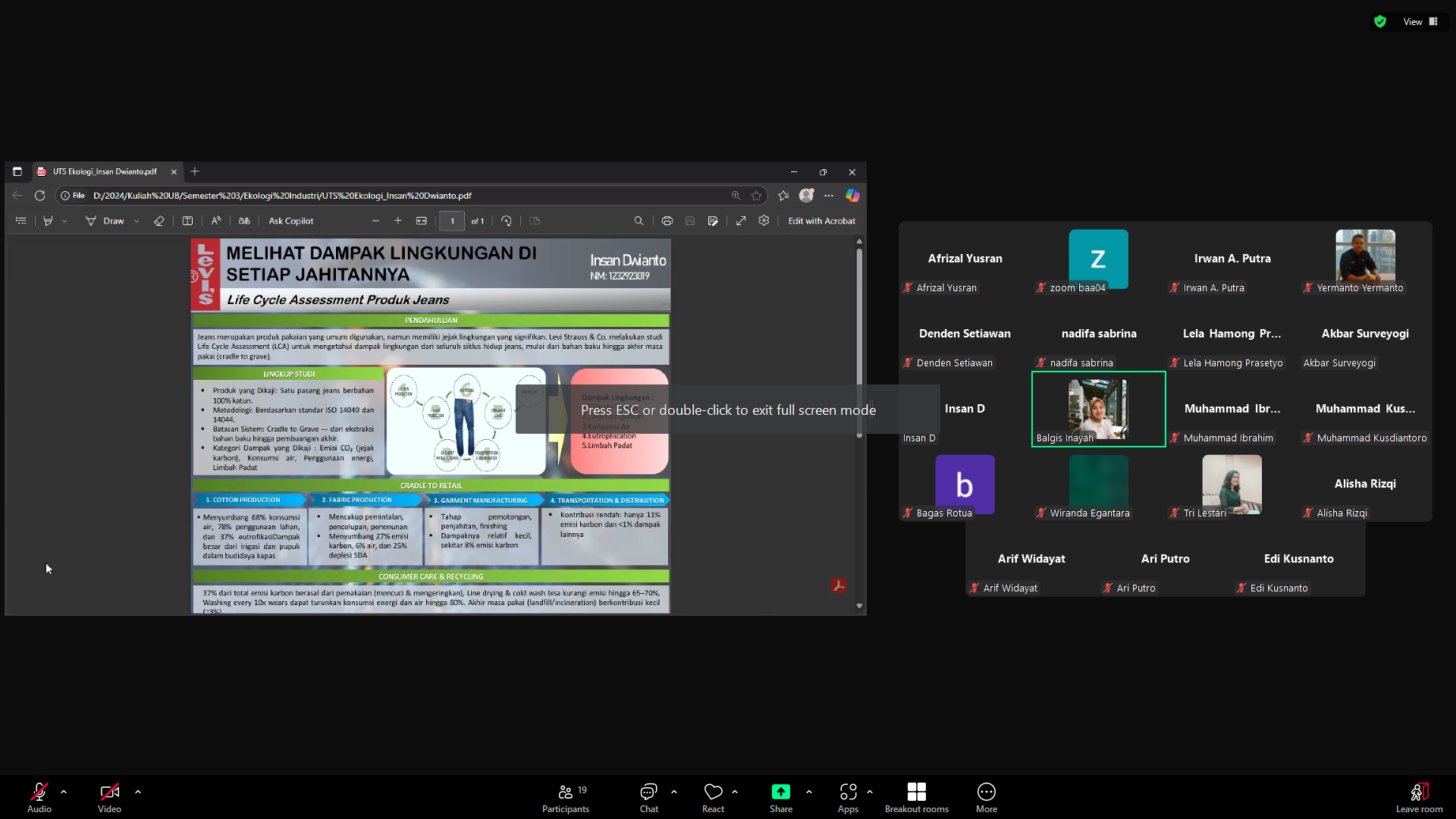This screenshot has width=1456, height=819.
Task: Click Edit with Acrobat
Action: coord(822,221)
